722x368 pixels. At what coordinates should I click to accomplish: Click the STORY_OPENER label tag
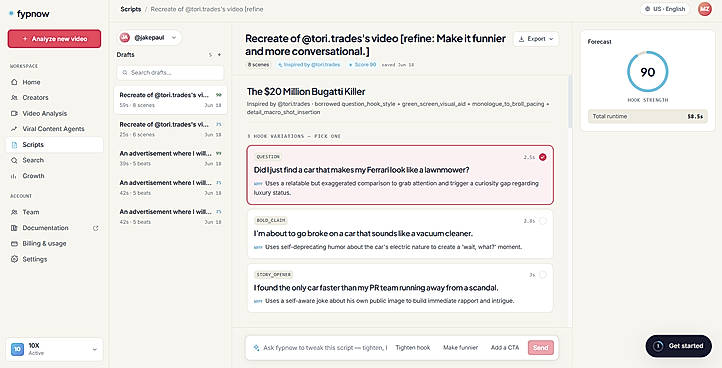click(274, 275)
